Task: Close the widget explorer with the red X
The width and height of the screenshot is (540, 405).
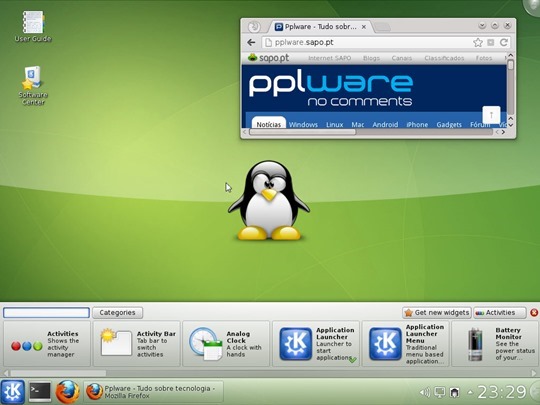Action: 534,312
